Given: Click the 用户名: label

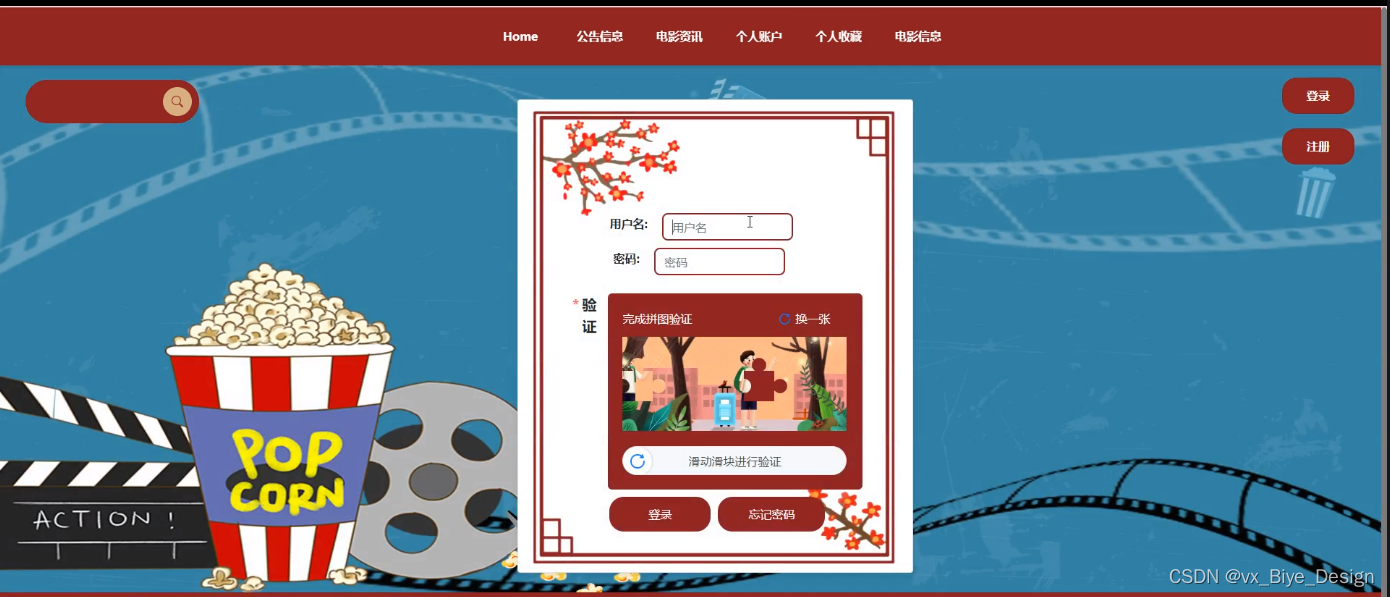Looking at the screenshot, I should 629,224.
